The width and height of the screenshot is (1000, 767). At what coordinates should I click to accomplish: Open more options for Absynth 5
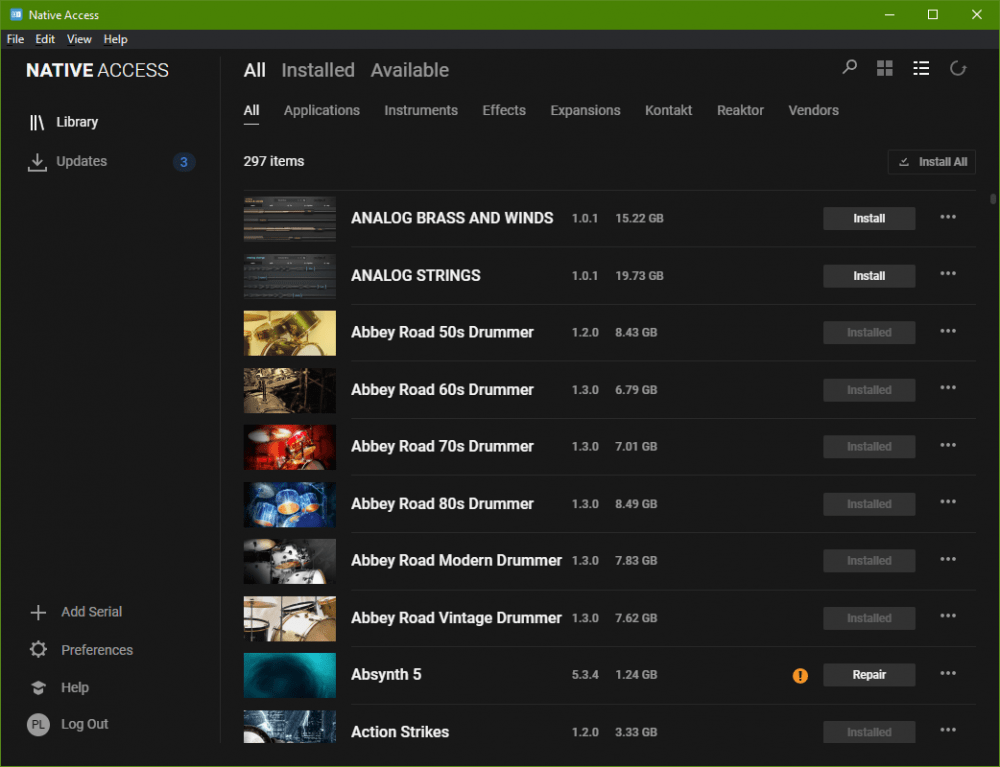948,674
